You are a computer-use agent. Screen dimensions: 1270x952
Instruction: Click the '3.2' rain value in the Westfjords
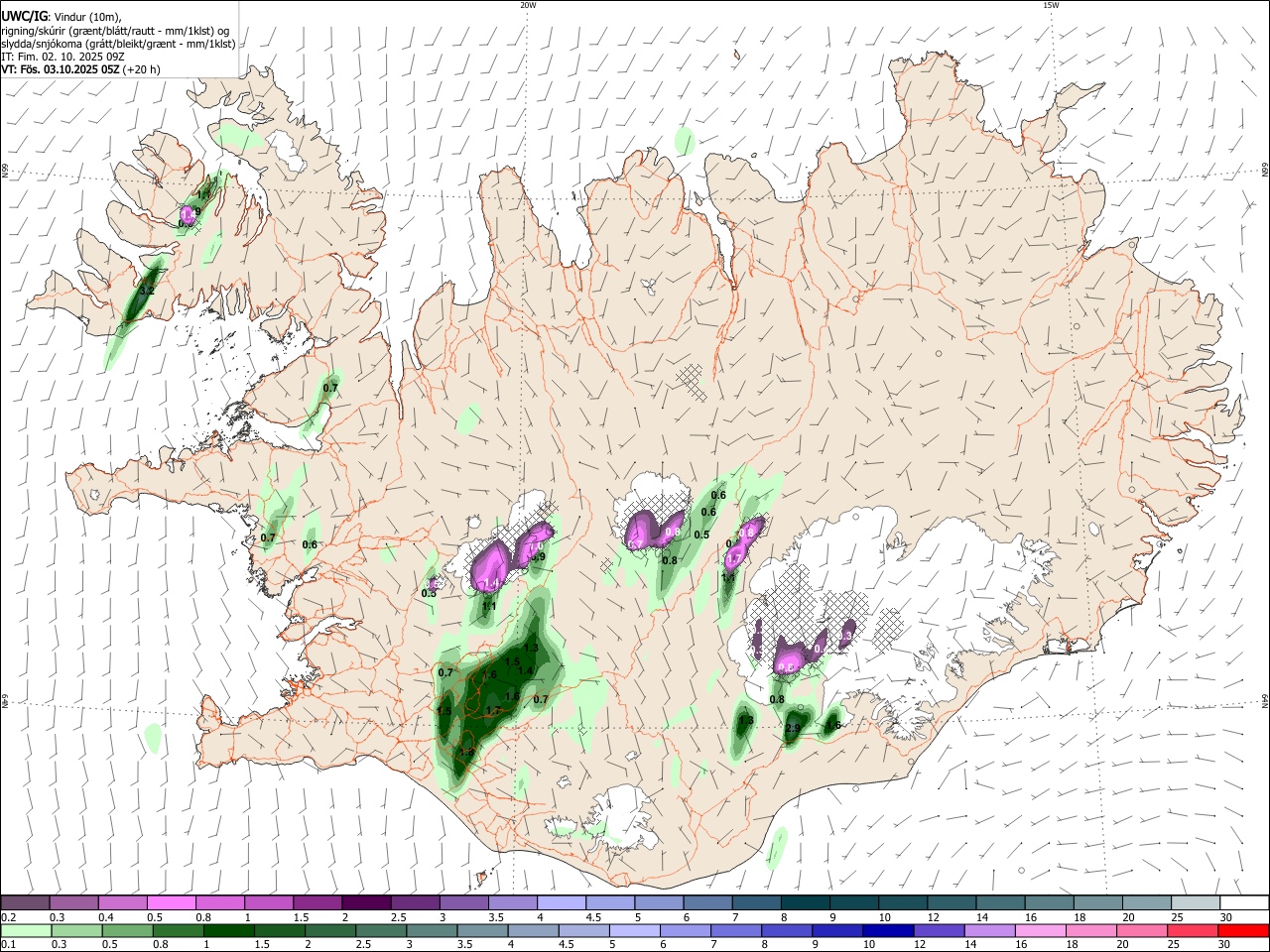(147, 291)
